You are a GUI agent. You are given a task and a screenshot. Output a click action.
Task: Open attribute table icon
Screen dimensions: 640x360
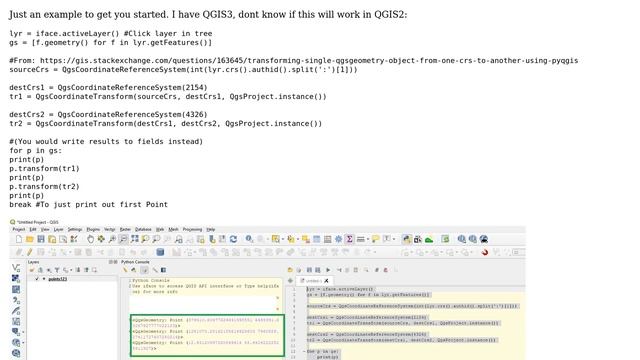coord(316,239)
